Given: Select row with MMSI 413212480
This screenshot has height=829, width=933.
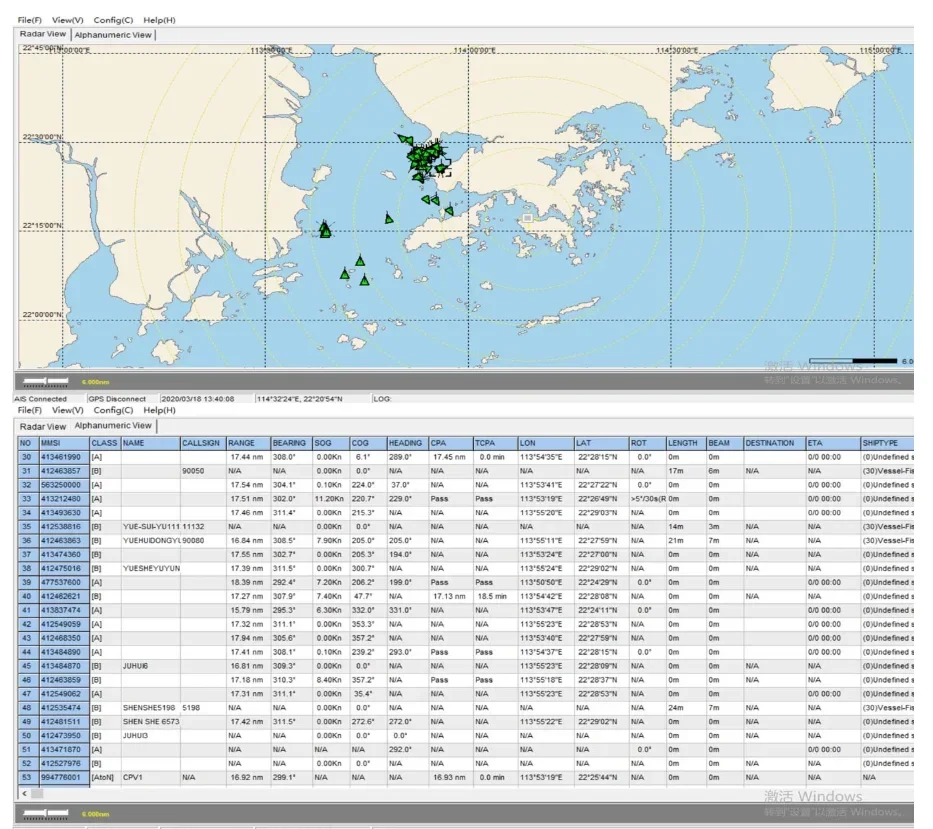Looking at the screenshot, I should pyautogui.click(x=466, y=499).
